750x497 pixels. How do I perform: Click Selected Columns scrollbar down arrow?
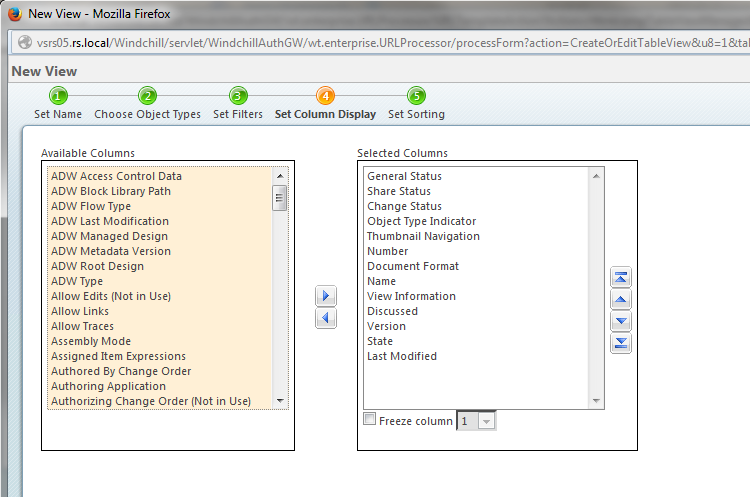point(596,400)
